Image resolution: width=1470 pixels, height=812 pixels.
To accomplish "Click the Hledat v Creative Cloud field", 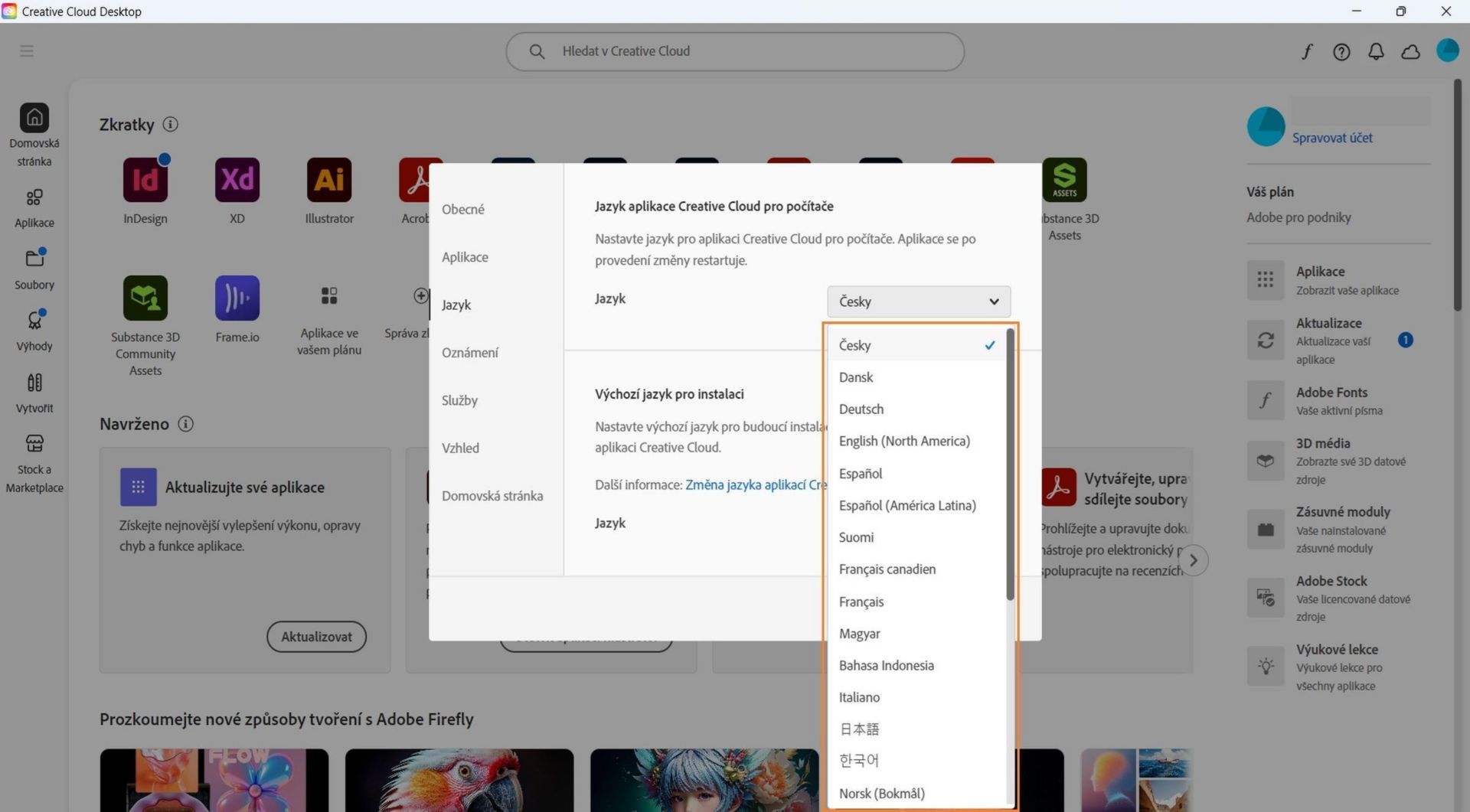I will pos(735,51).
